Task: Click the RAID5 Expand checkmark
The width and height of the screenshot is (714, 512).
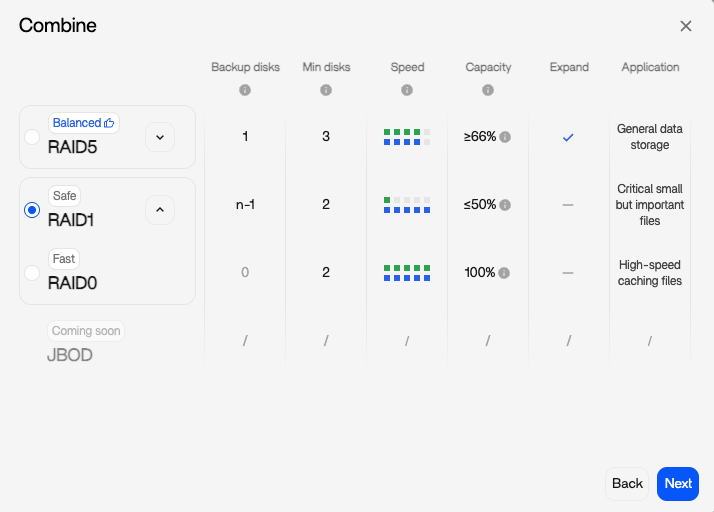Action: click(568, 137)
